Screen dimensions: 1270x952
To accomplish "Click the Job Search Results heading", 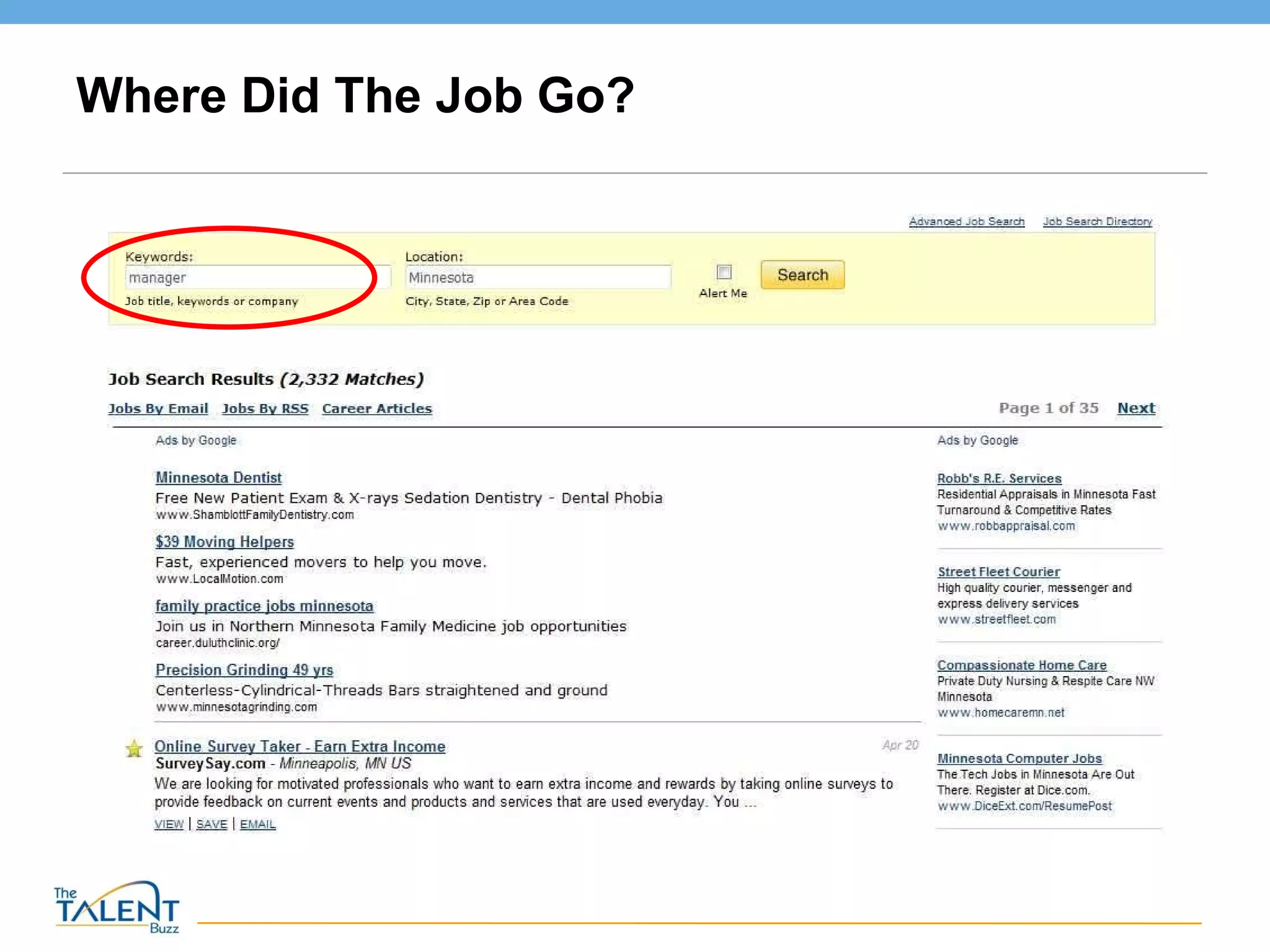I will click(x=266, y=379).
